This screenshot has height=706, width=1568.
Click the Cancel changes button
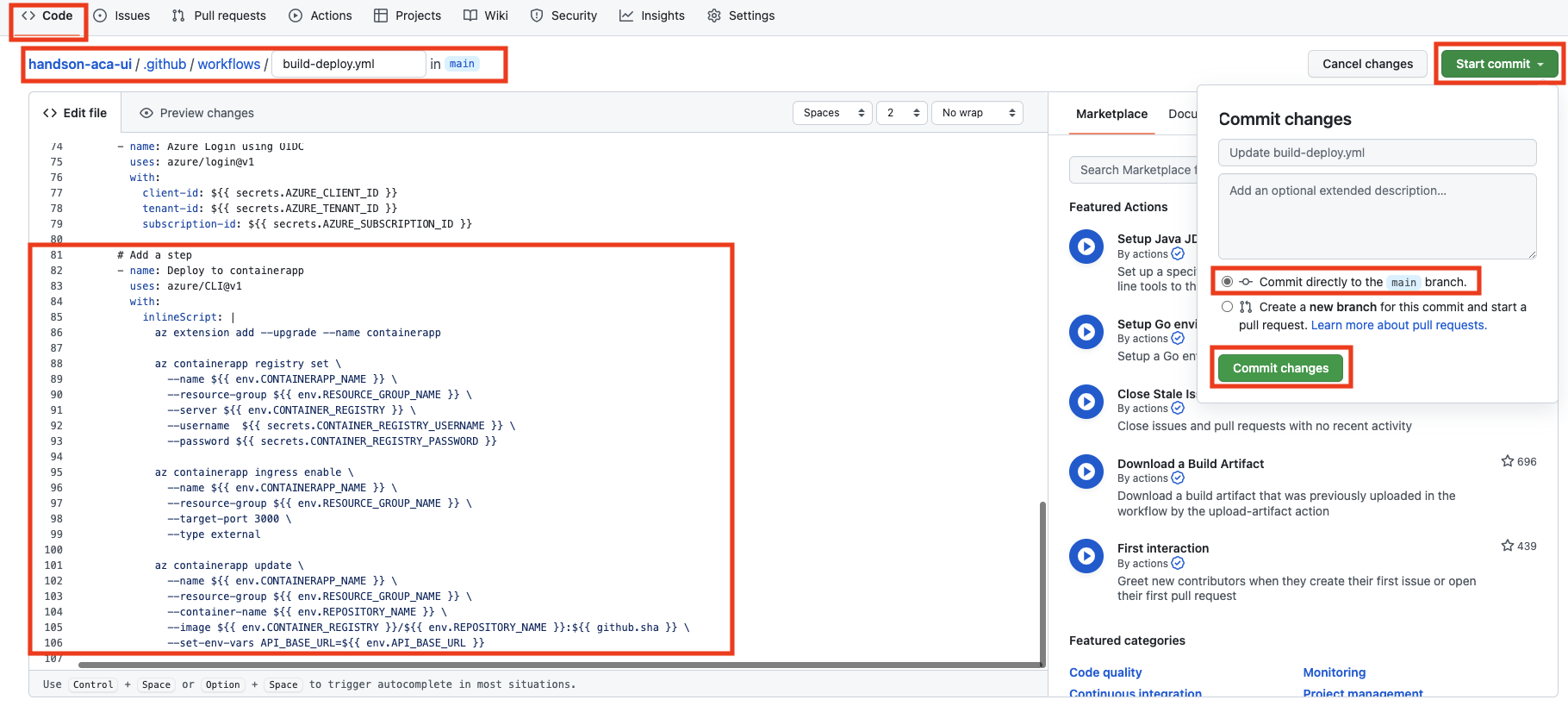[x=1367, y=64]
